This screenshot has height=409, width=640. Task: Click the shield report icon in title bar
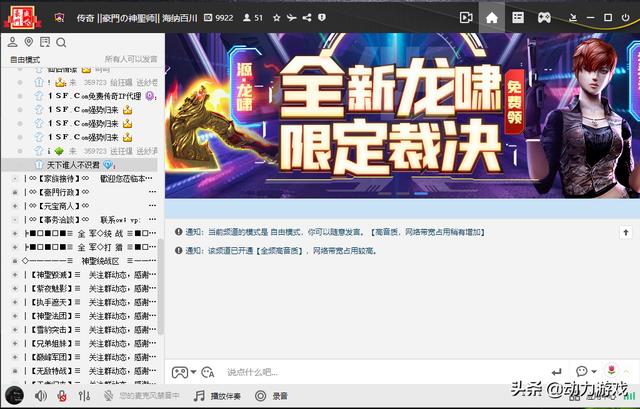[322, 18]
